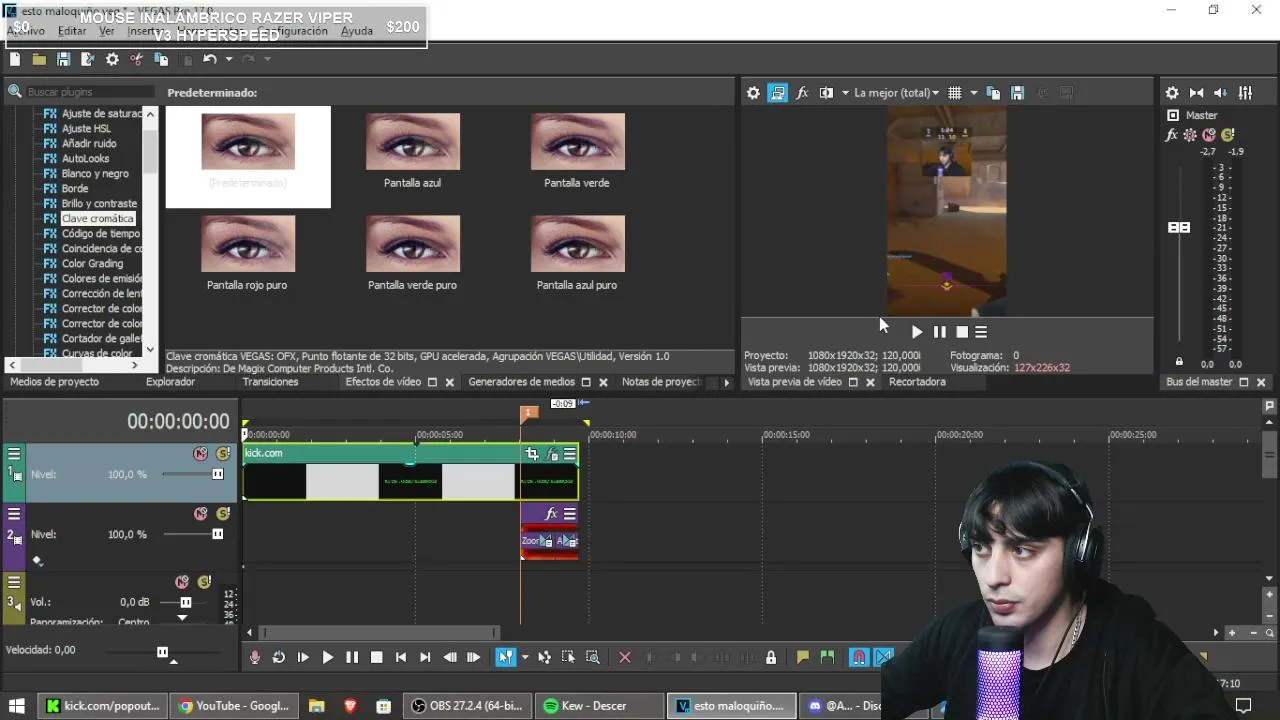Mute track 2 video
This screenshot has width=1280, height=720.
[x=201, y=514]
